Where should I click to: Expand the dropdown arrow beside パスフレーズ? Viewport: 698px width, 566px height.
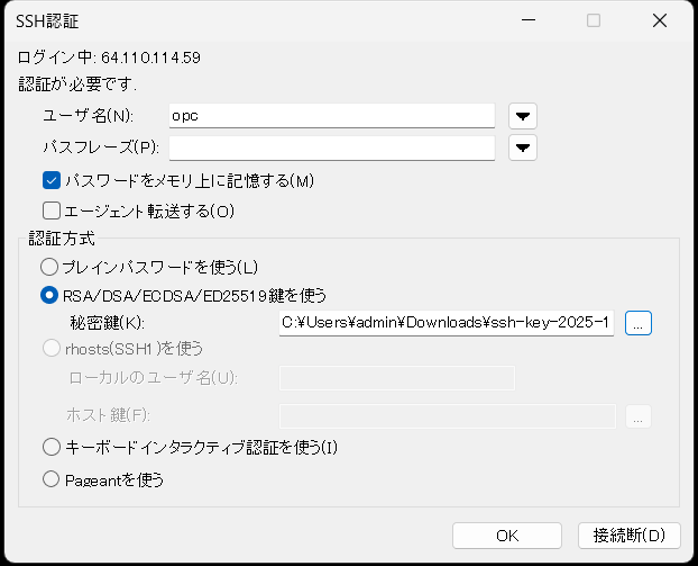click(x=522, y=148)
